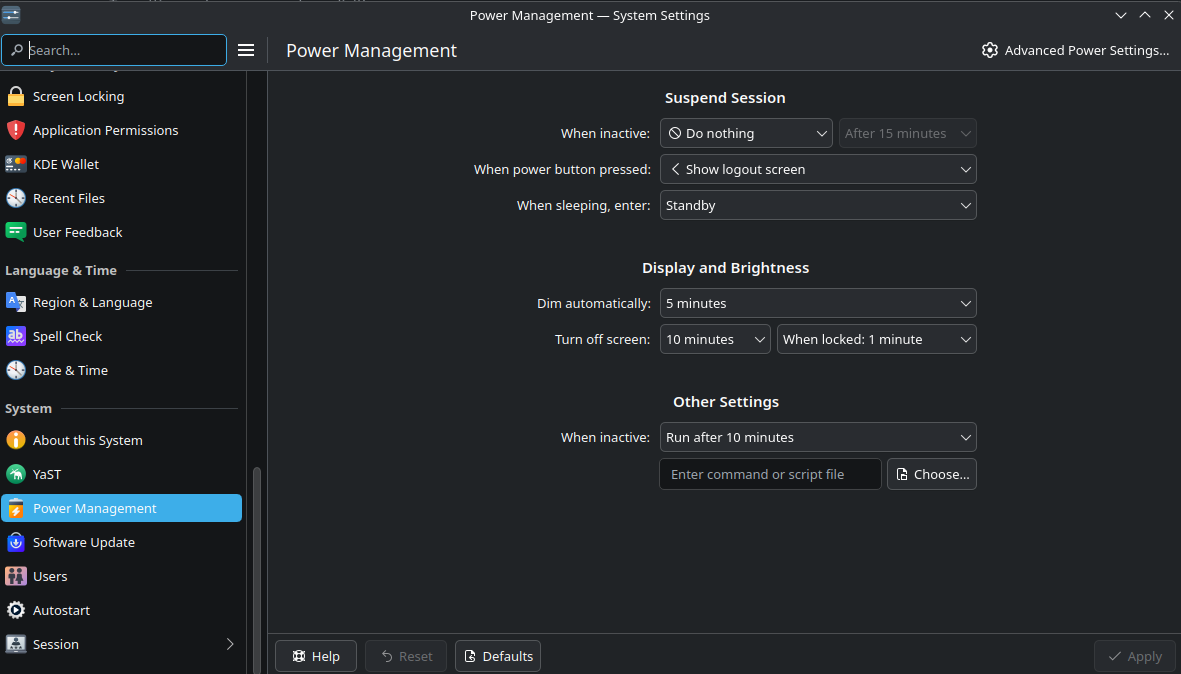Go to Users settings page
This screenshot has height=674, width=1181.
point(50,577)
